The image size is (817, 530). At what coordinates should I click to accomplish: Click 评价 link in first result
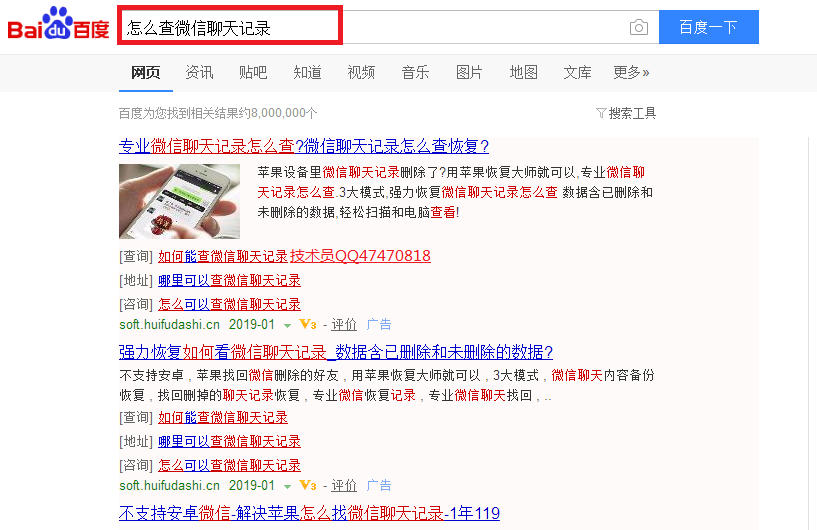[x=344, y=325]
